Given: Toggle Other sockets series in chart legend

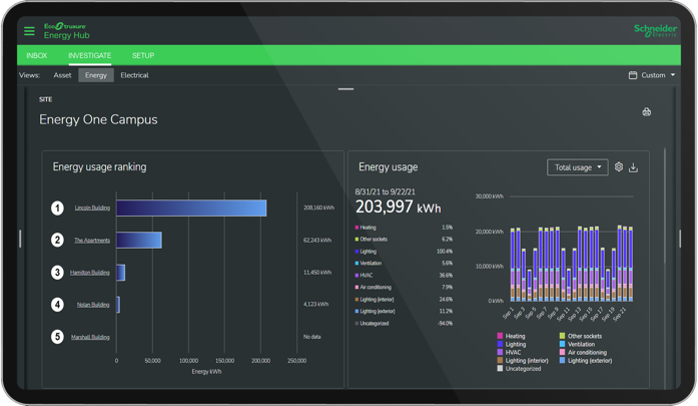Looking at the screenshot, I should 580,336.
